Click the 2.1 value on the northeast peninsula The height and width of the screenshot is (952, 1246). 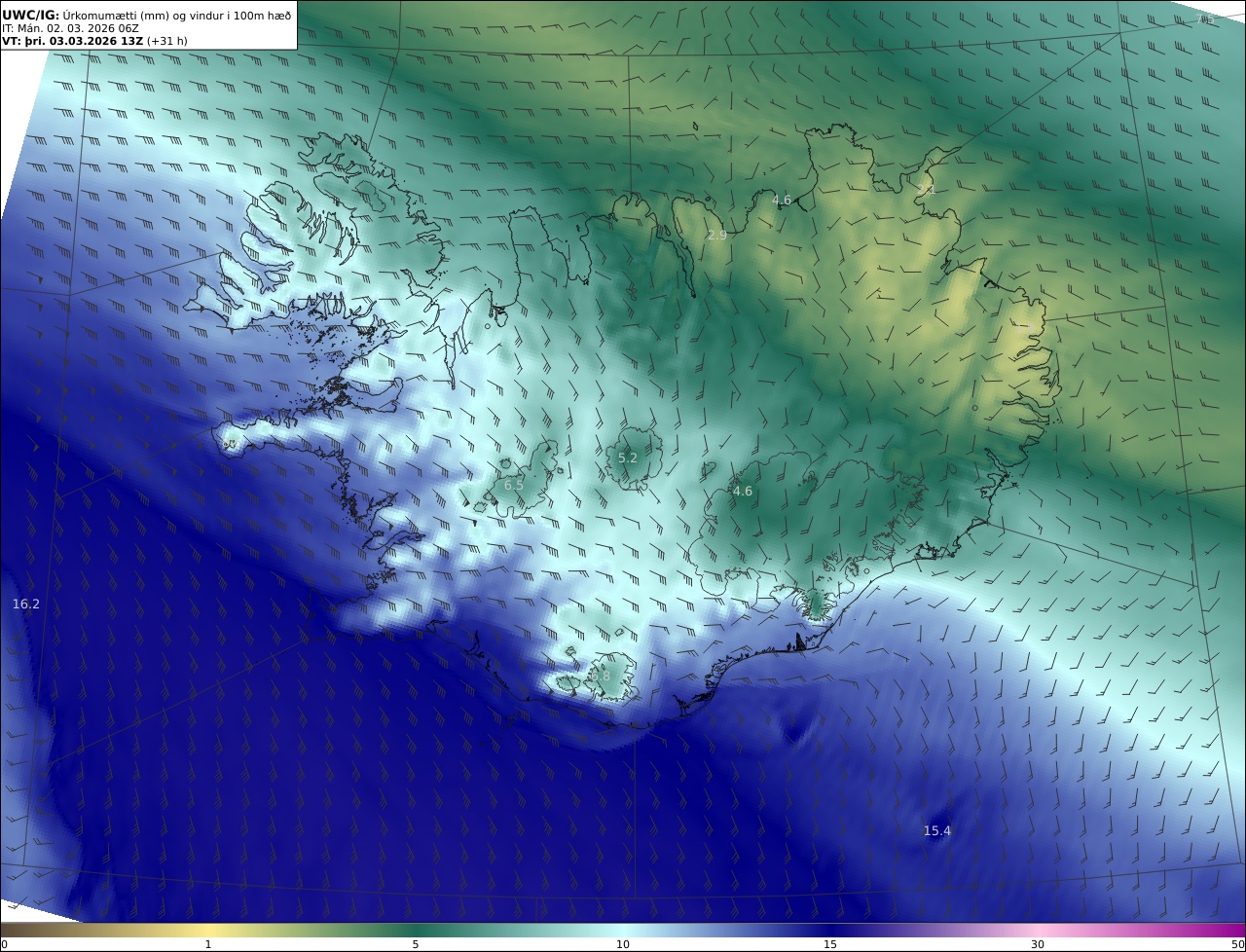(x=927, y=190)
